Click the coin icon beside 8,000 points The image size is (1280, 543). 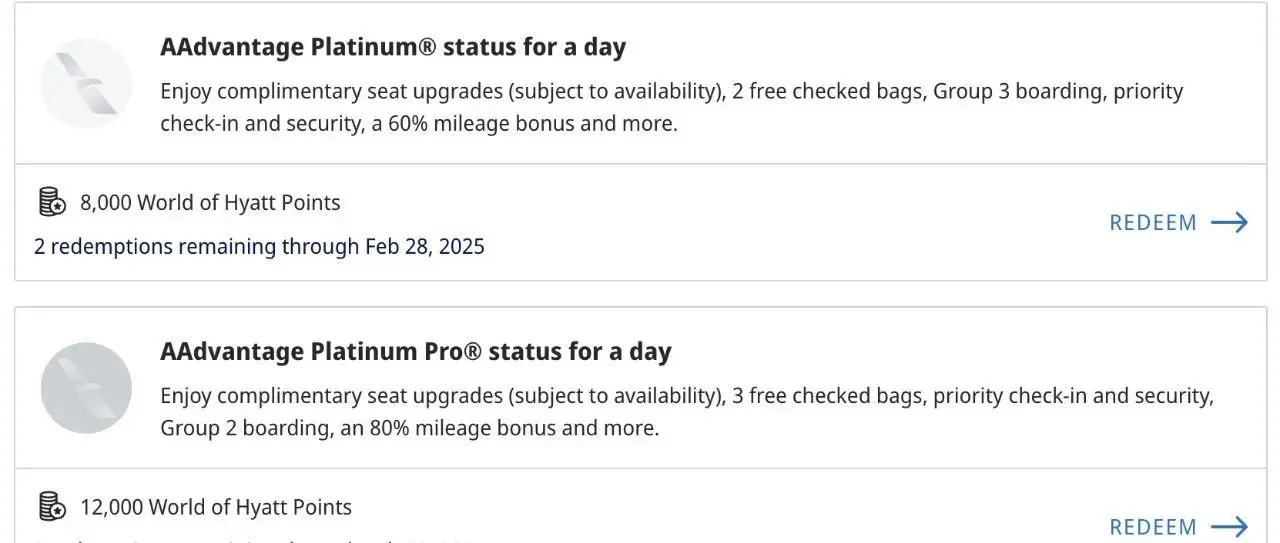pyautogui.click(x=52, y=202)
